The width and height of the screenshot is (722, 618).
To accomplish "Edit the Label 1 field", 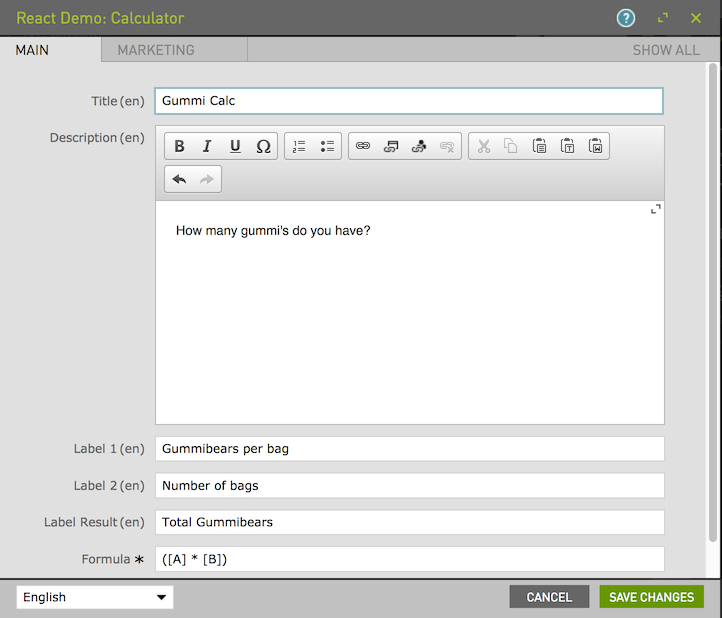I will click(x=410, y=449).
